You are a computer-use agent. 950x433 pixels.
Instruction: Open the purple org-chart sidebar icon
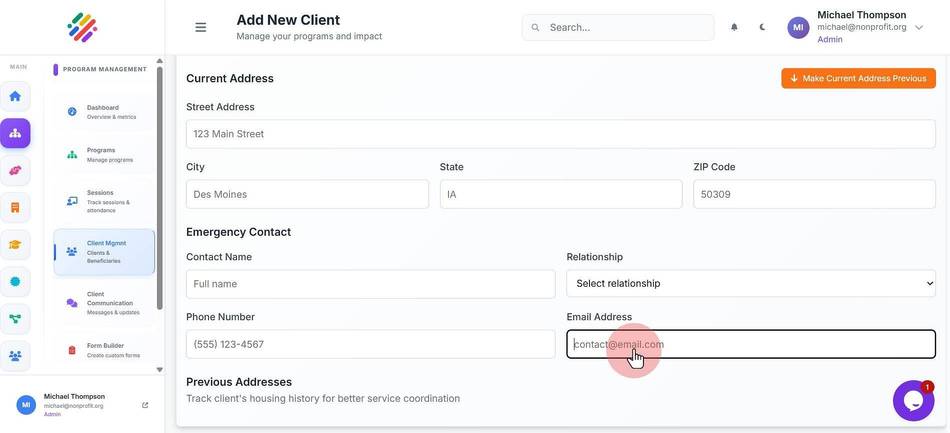click(x=15, y=133)
